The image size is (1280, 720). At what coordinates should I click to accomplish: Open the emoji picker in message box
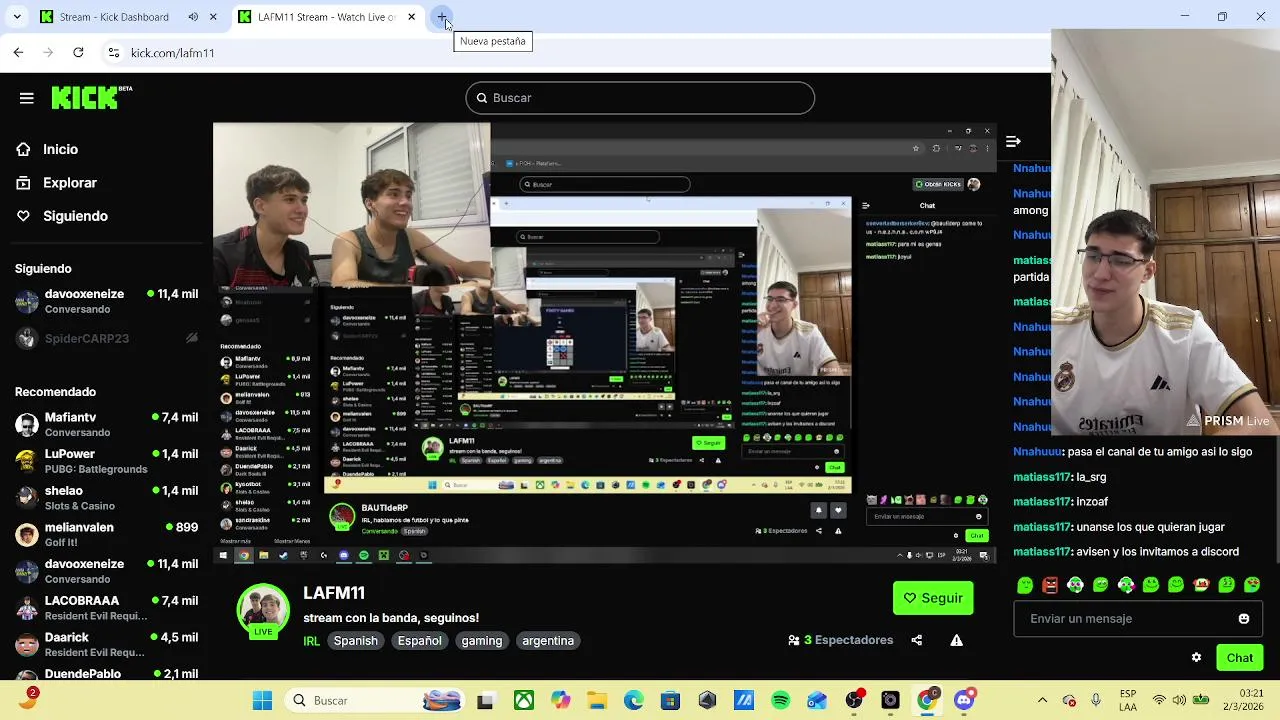(1244, 619)
